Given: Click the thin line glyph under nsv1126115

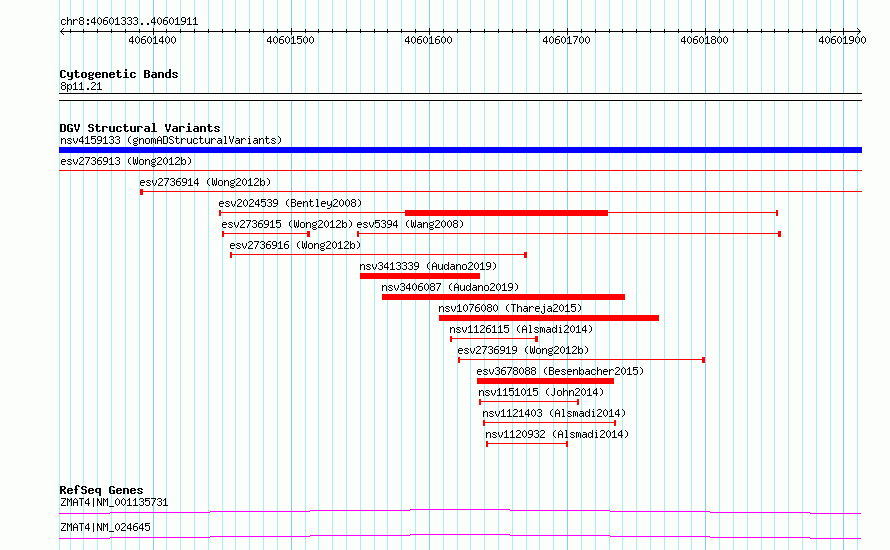Looking at the screenshot, I should (494, 339).
